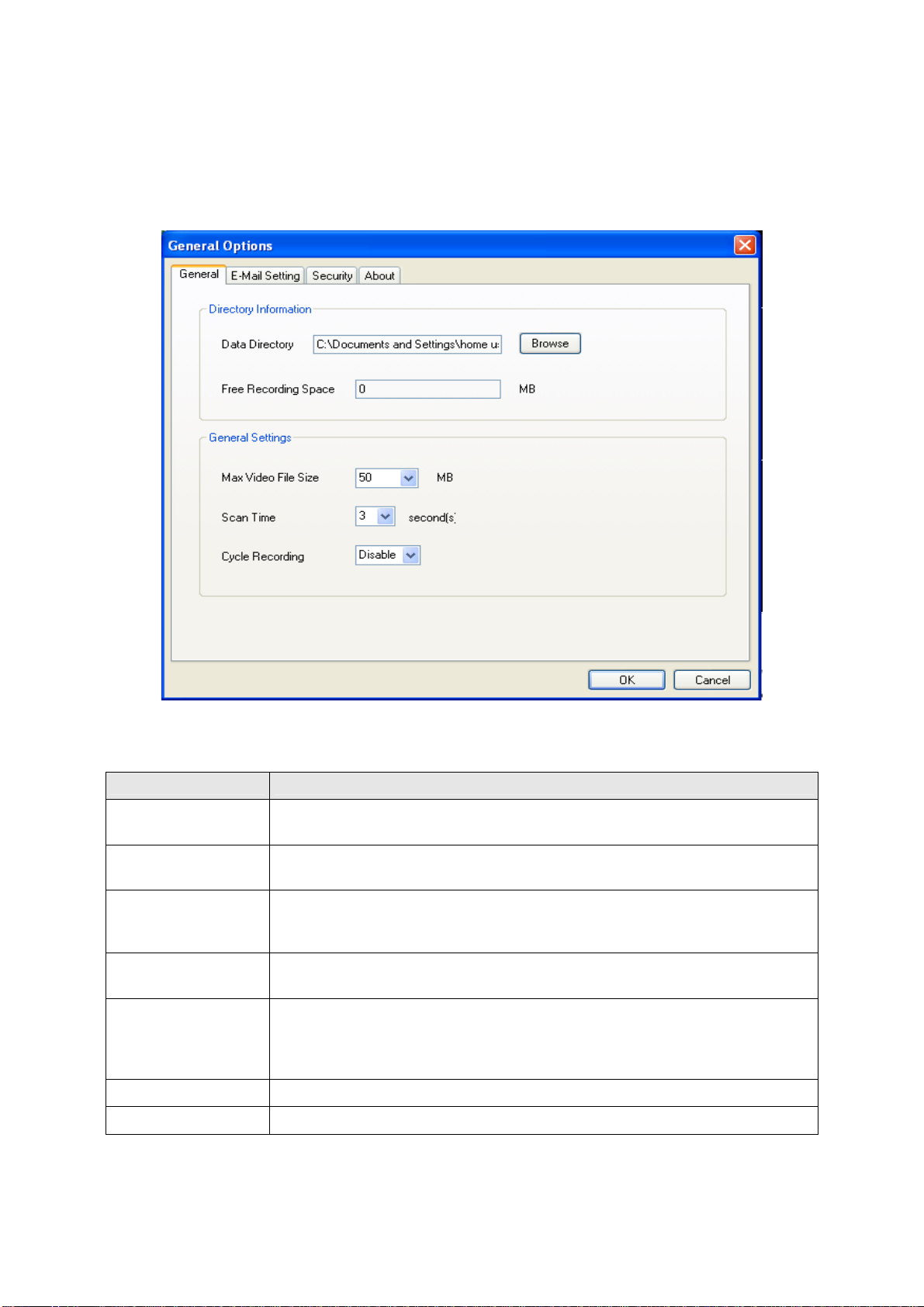924x1307 pixels.
Task: Click the Cancel button
Action: (712, 680)
